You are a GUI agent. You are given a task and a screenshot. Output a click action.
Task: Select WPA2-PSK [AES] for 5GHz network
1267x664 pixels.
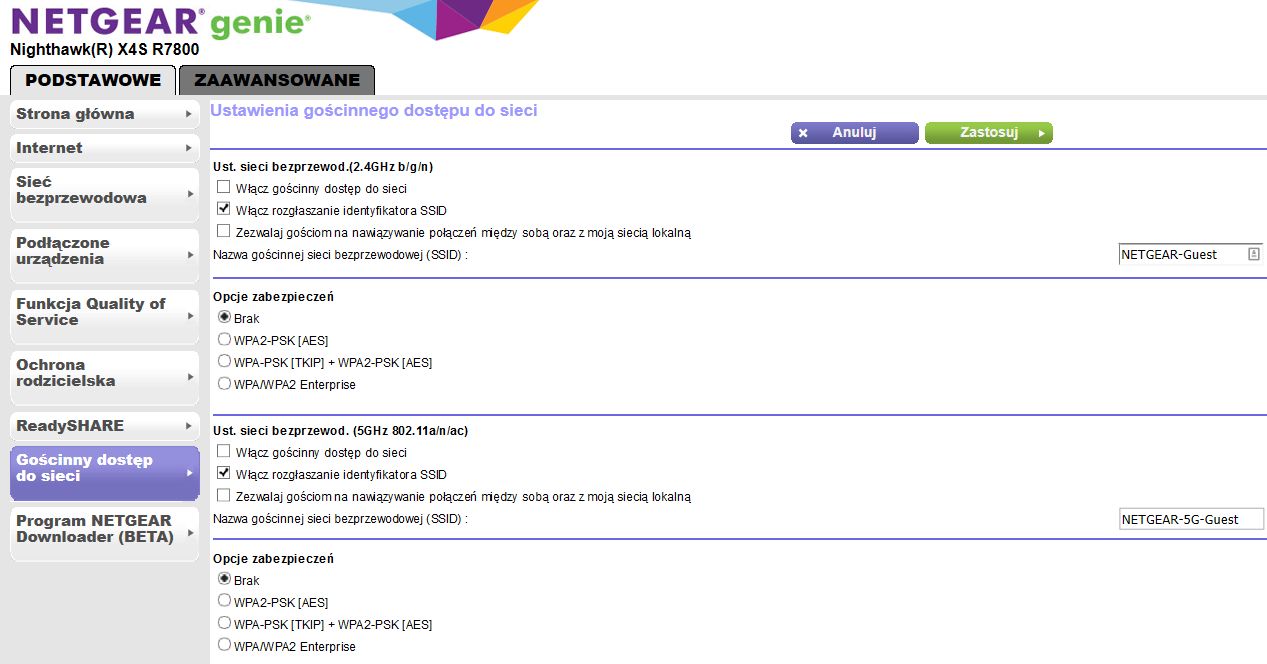coord(224,601)
